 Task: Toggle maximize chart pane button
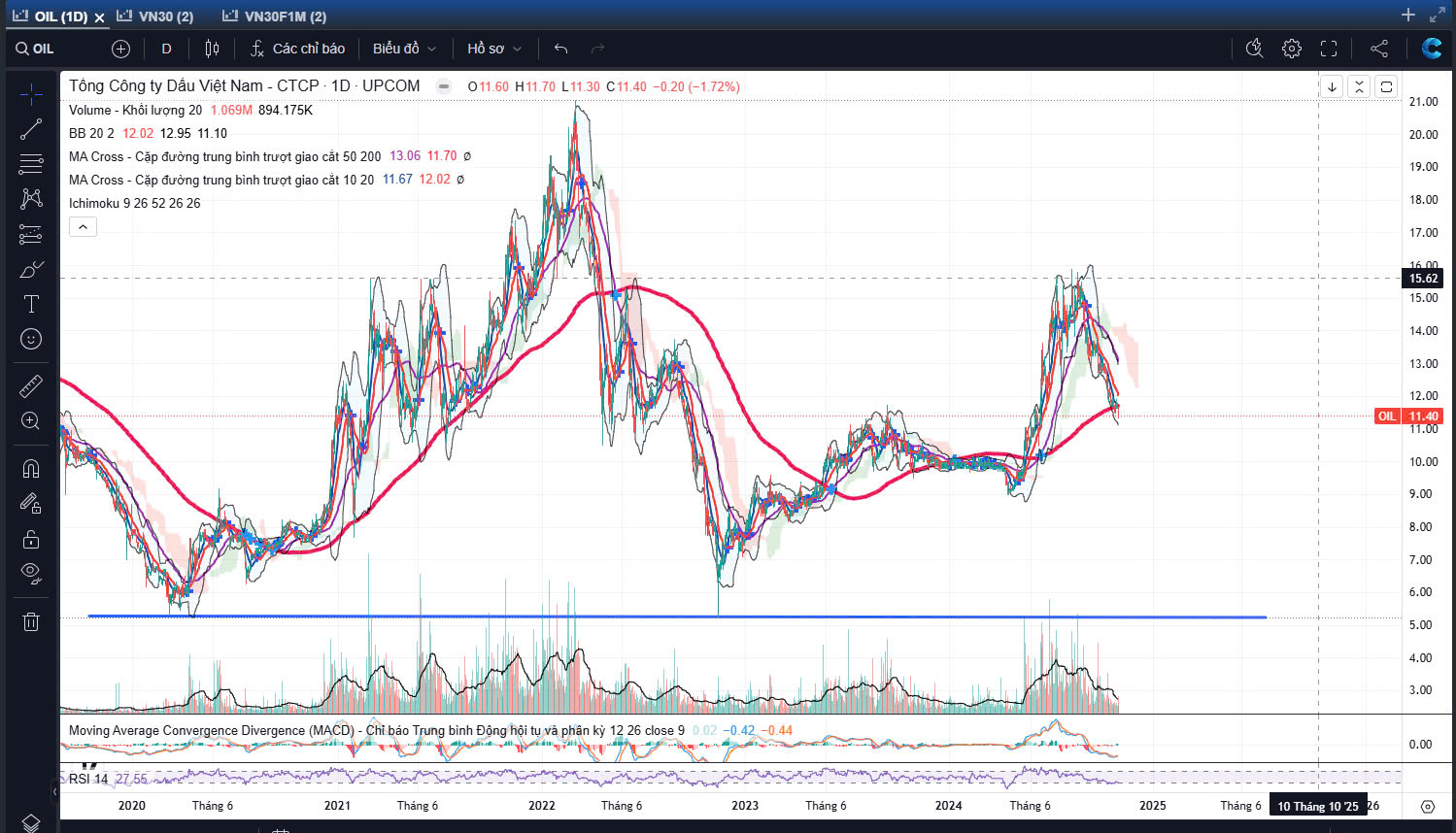(1386, 86)
